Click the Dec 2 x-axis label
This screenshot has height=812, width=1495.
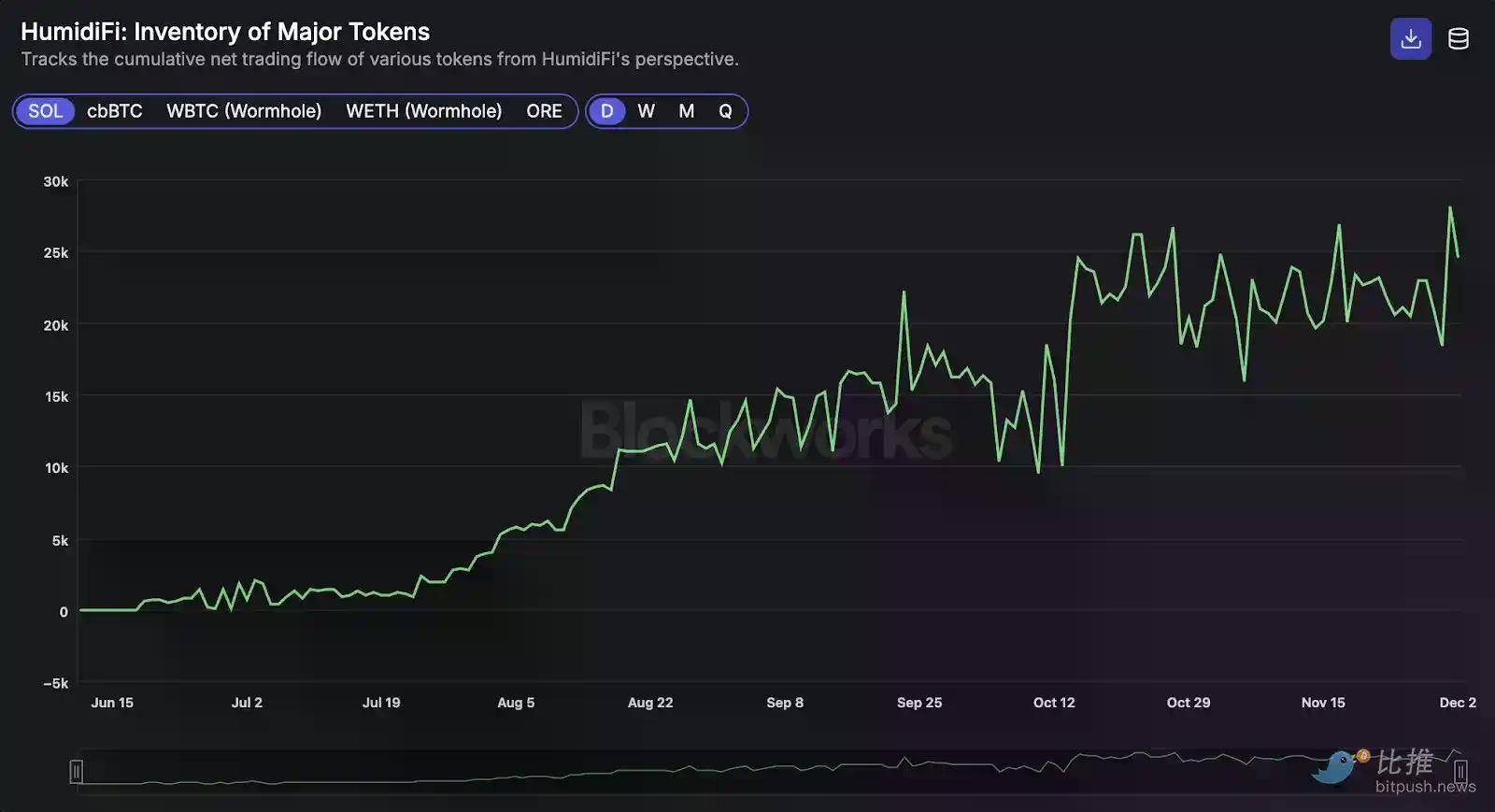pos(1458,703)
